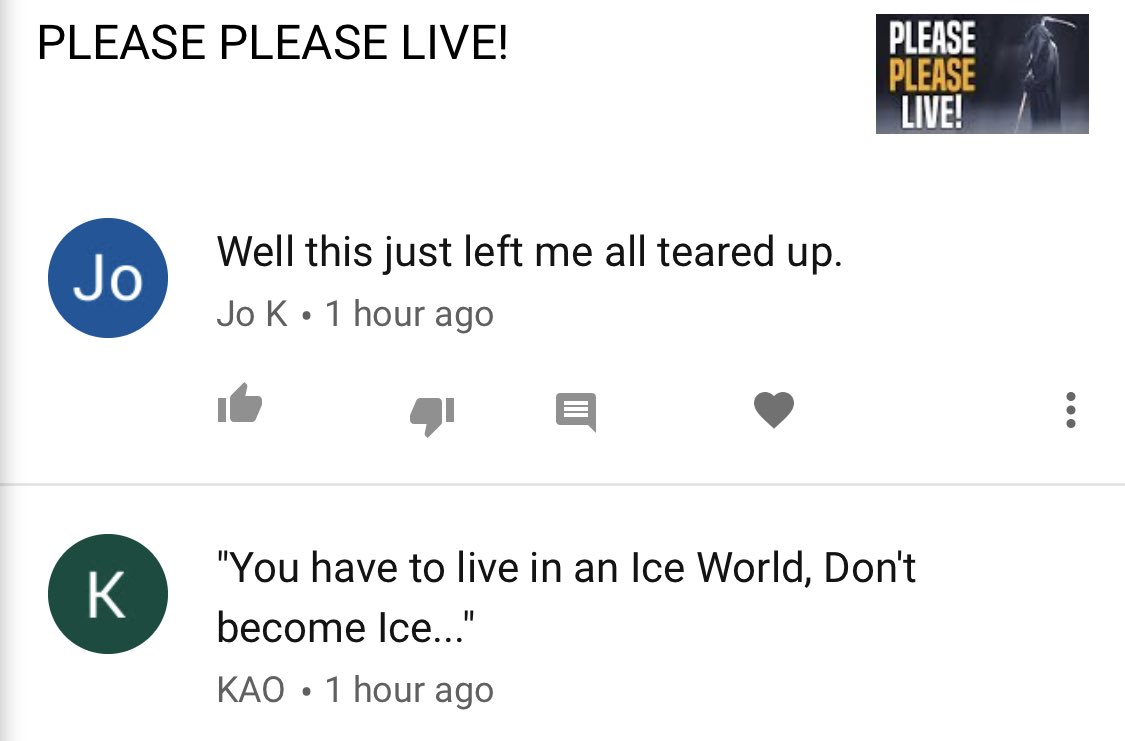Open the PLEASE PLEASE LIVE! video thumbnail
The width and height of the screenshot is (1125, 741).
(x=982, y=74)
